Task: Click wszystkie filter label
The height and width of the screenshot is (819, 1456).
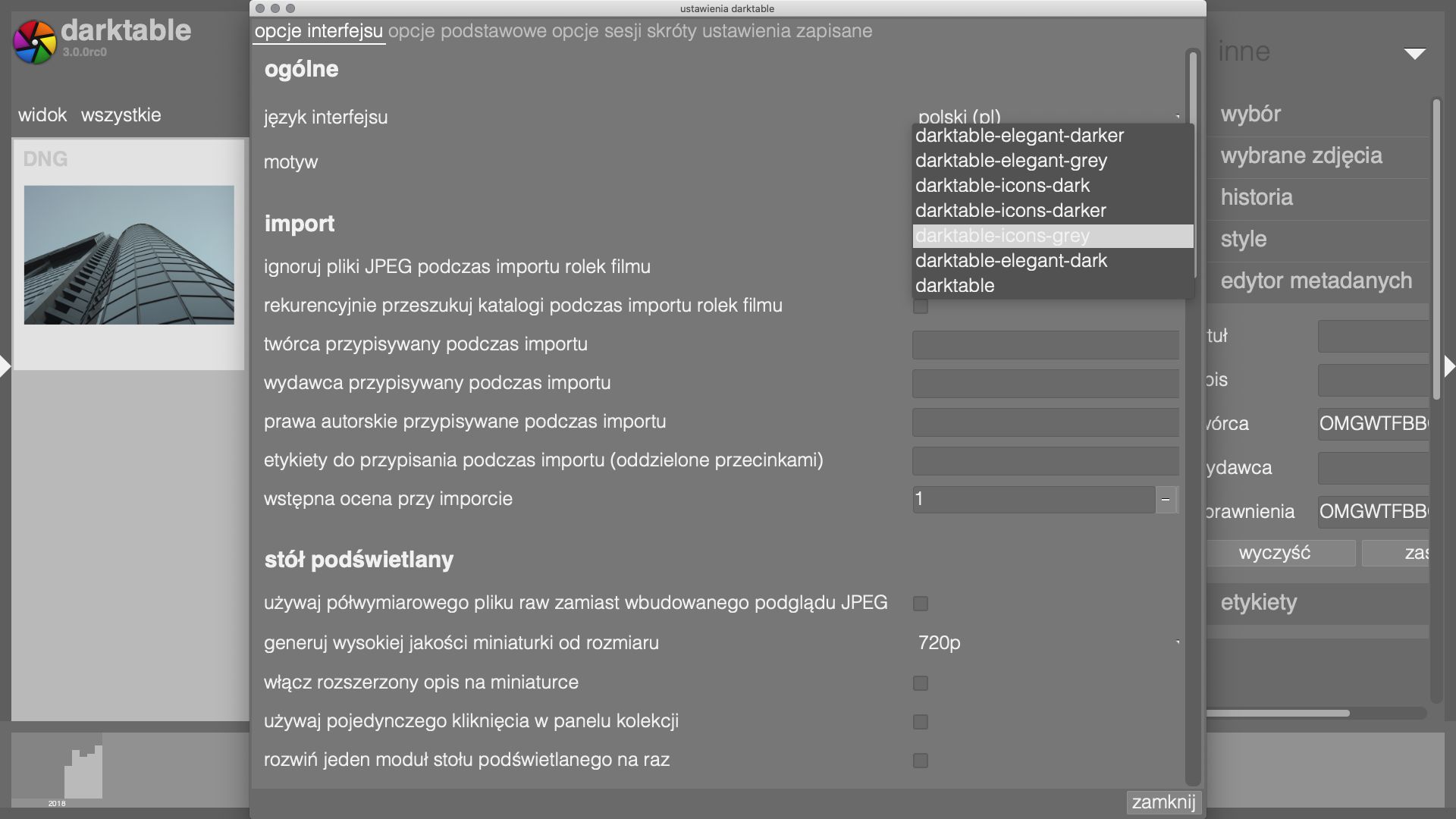Action: point(121,115)
